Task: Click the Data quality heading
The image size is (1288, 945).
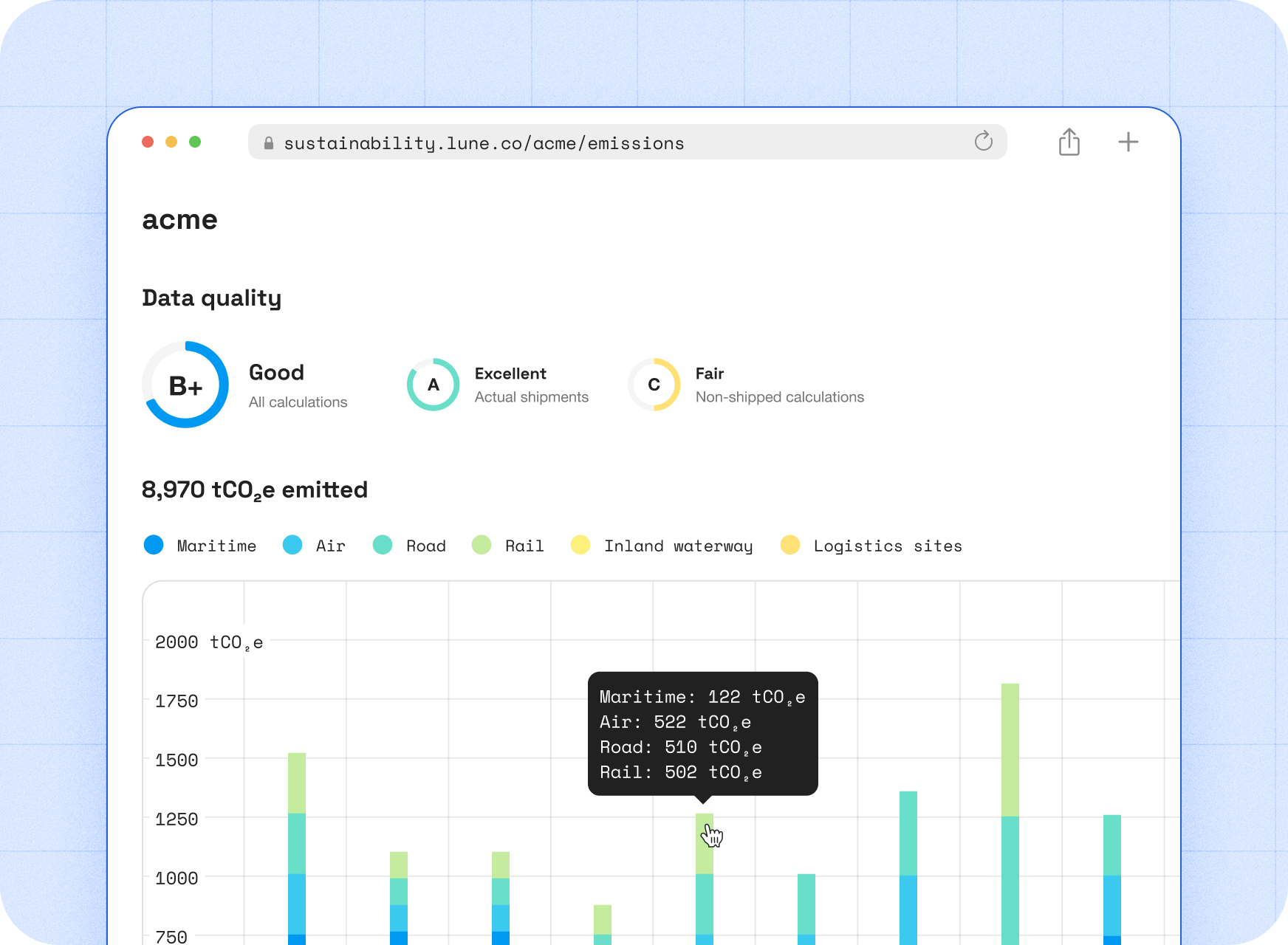Action: point(212,298)
